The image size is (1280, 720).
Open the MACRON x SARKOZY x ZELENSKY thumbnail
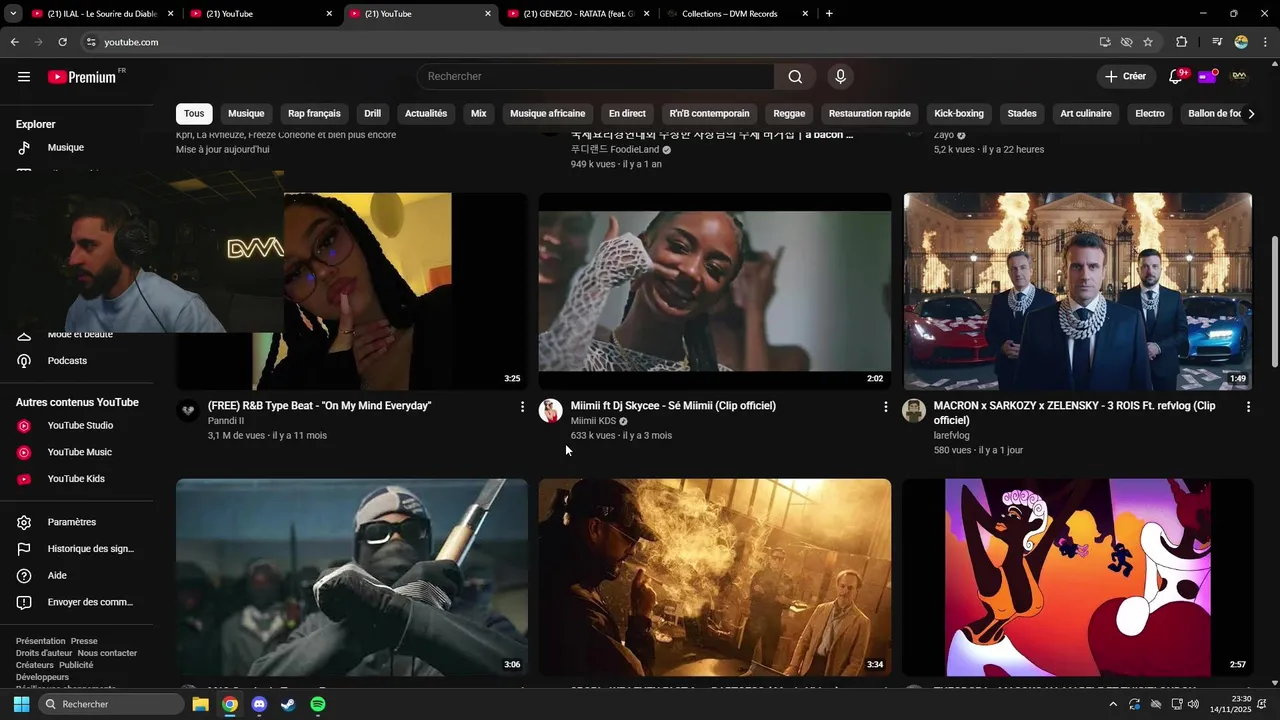[x=1078, y=291]
